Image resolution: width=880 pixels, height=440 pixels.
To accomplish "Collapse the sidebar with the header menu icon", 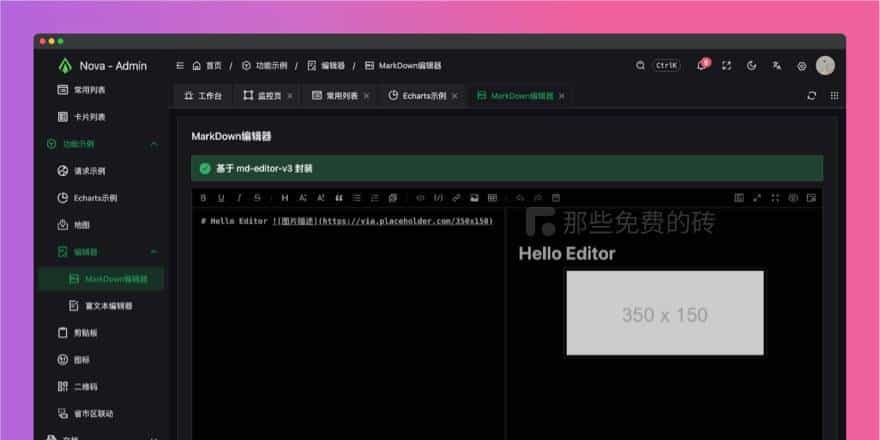I will click(180, 66).
